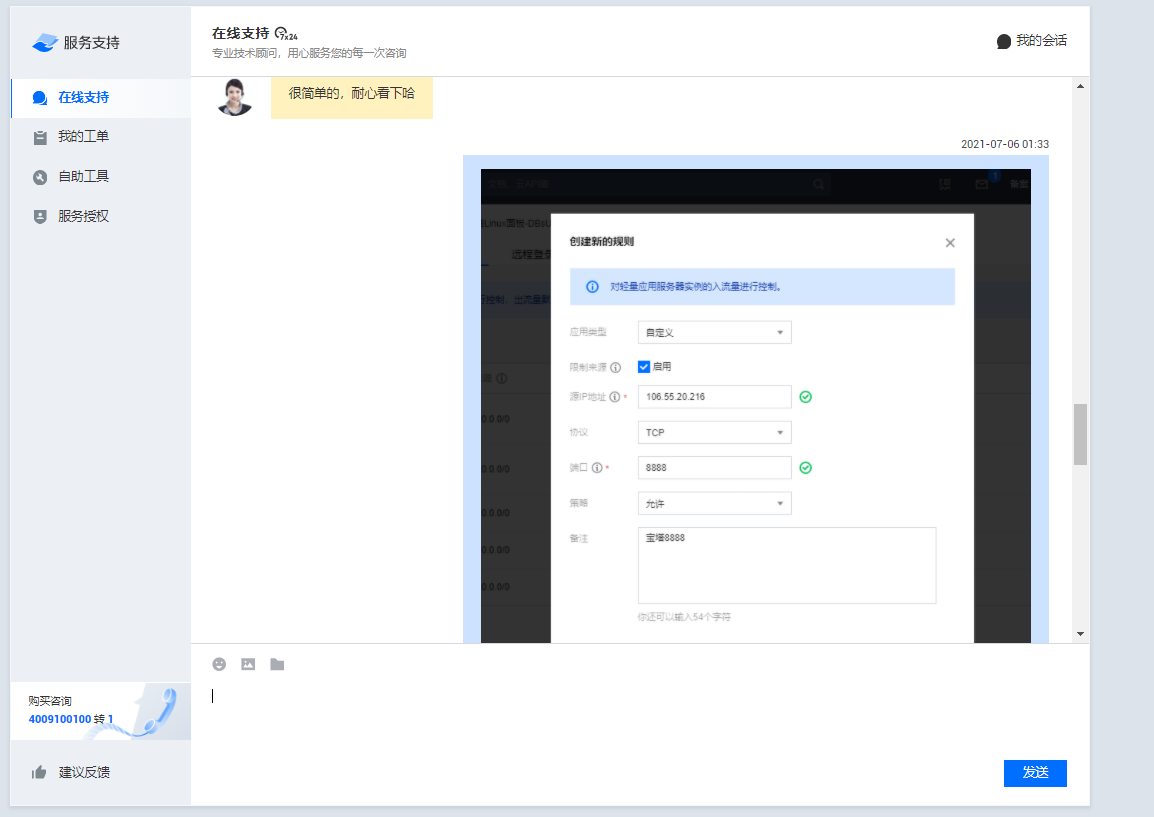This screenshot has height=817, width=1154.
Task: Open the shared firewall rule screenshot
Action: point(755,400)
